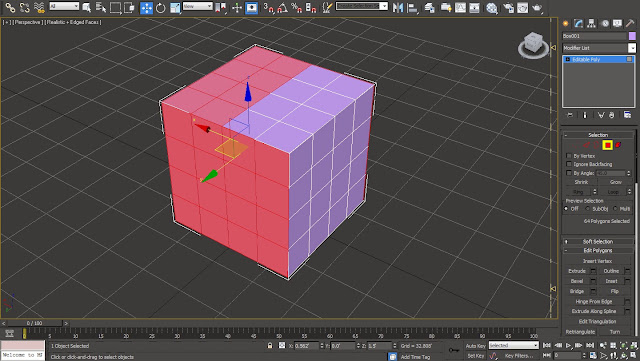The image size is (640, 361).
Task: Toggle 3D Snaps icon
Action: pos(268,7)
